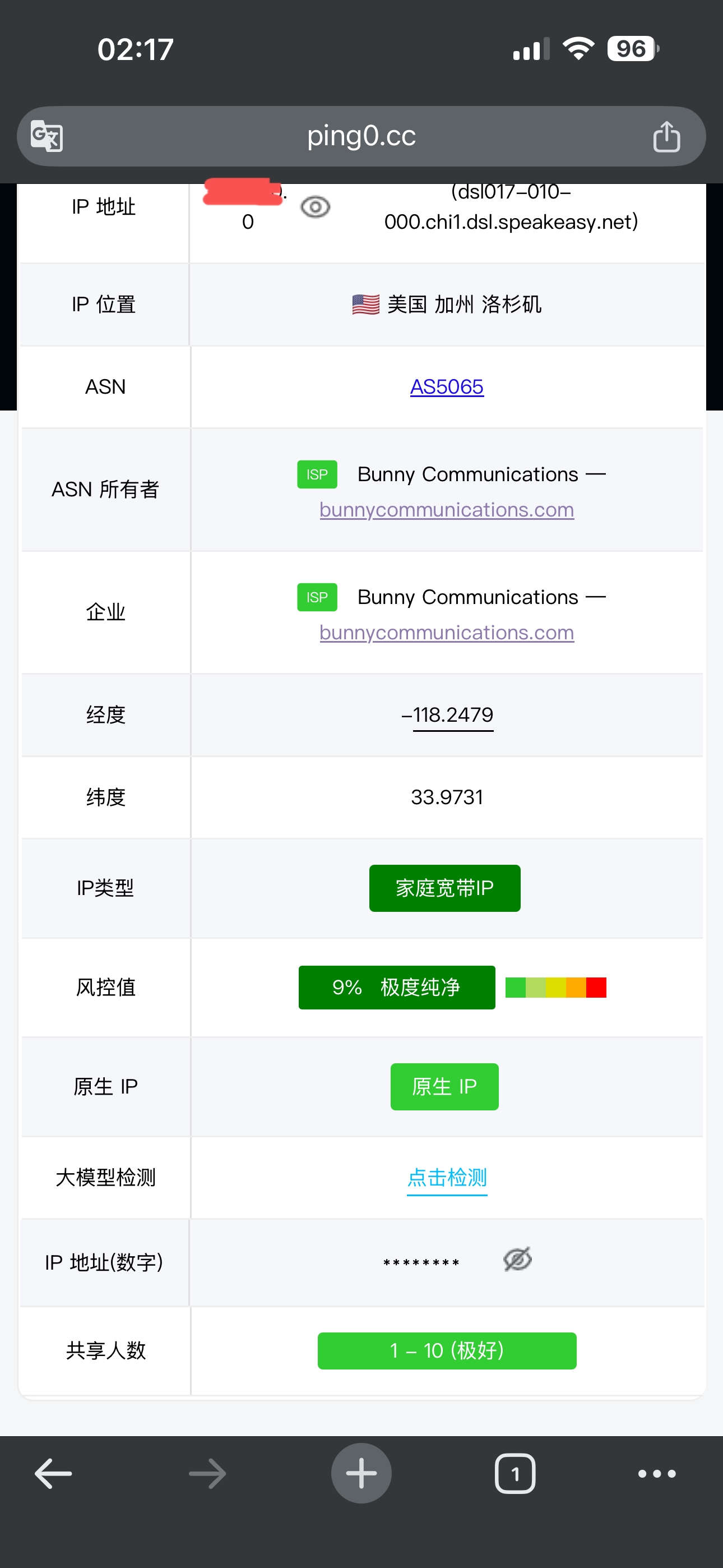Click the 1 – 10 (极好) badge

click(x=447, y=1351)
